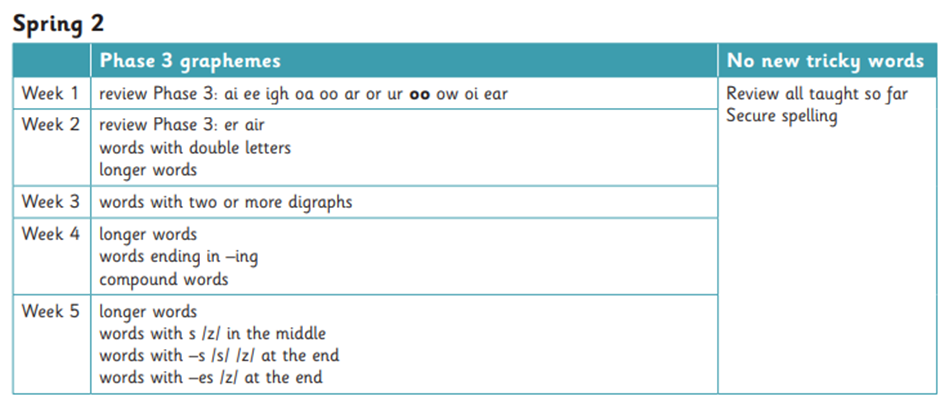This screenshot has width=940, height=401.
Task: Select the Week 2 row label
Action: 50,125
